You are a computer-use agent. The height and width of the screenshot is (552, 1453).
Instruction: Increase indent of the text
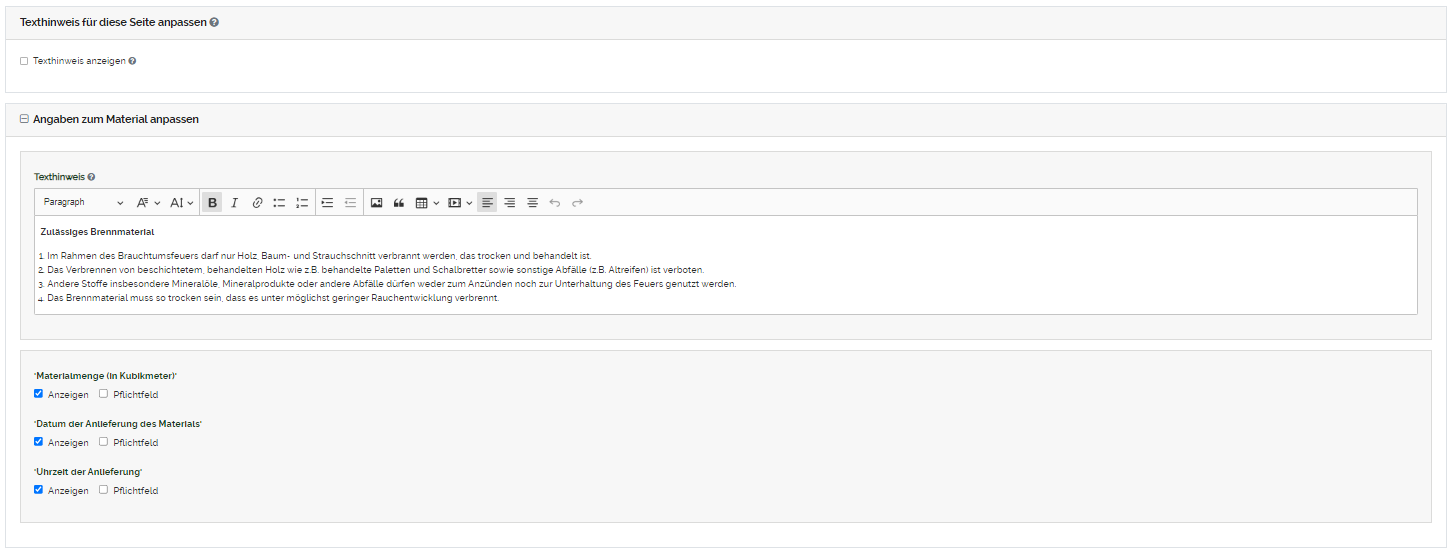coord(327,203)
